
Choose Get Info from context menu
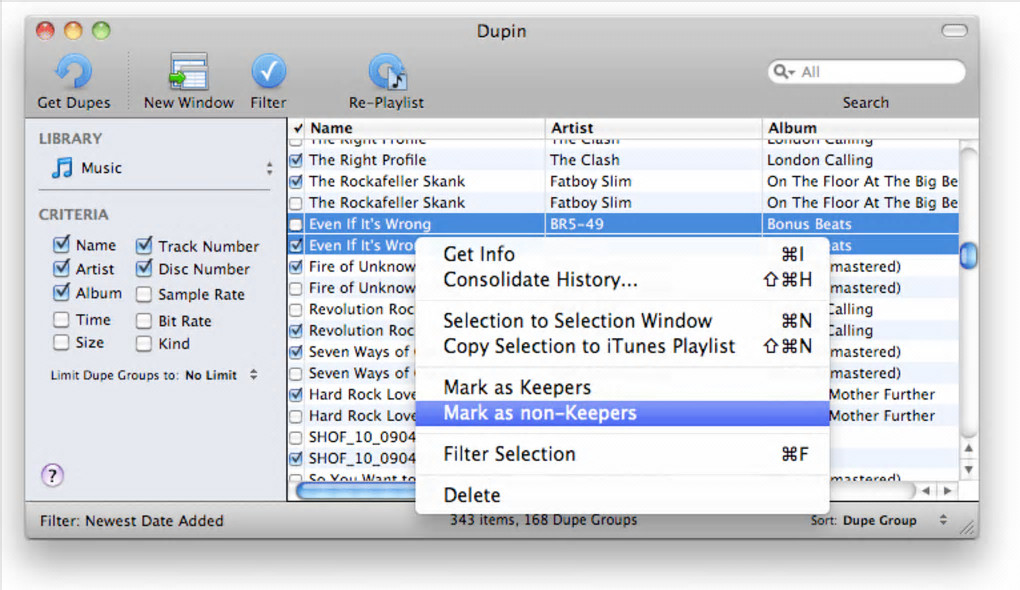pyautogui.click(x=623, y=254)
